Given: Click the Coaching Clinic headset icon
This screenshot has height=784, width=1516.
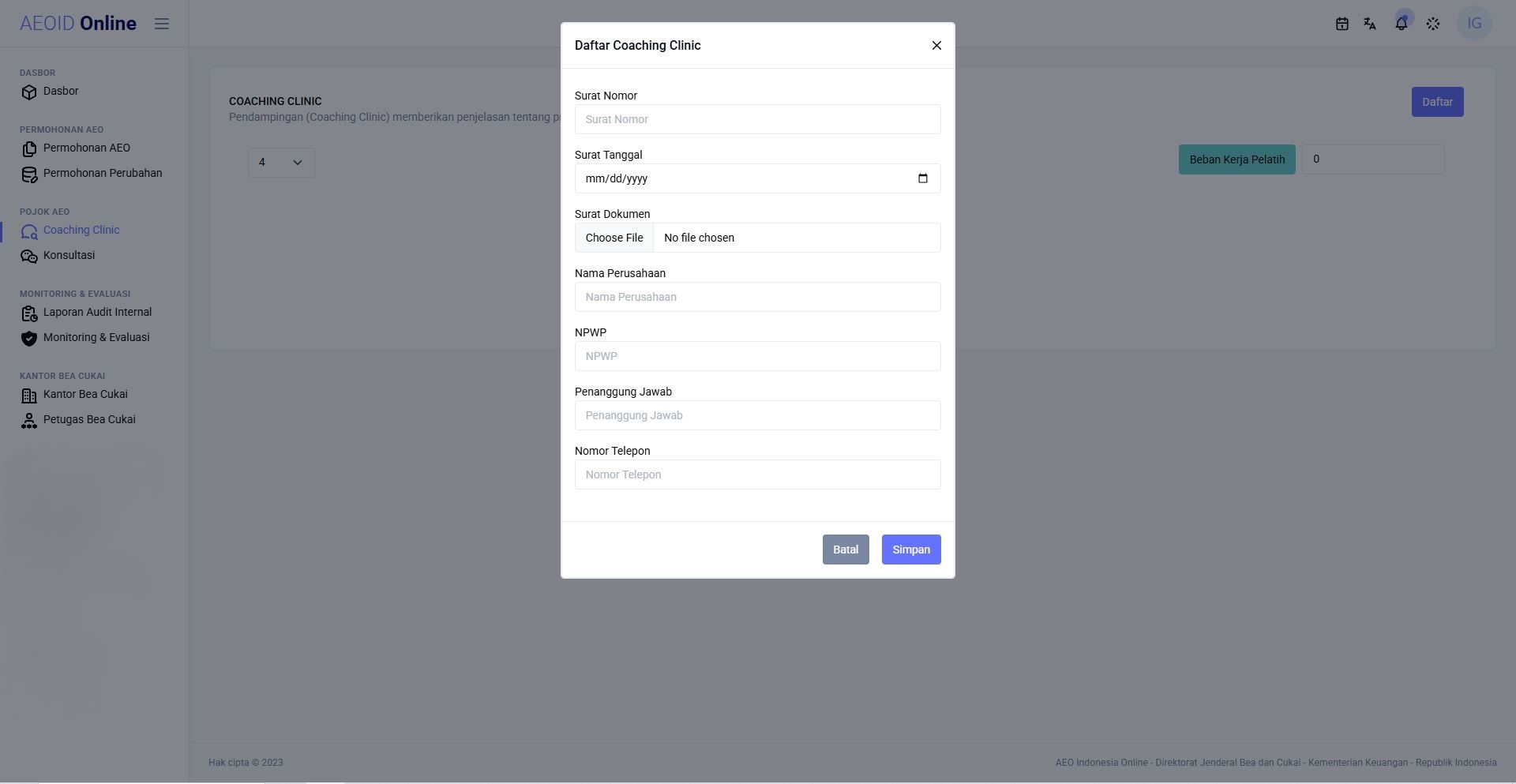Looking at the screenshot, I should [29, 231].
